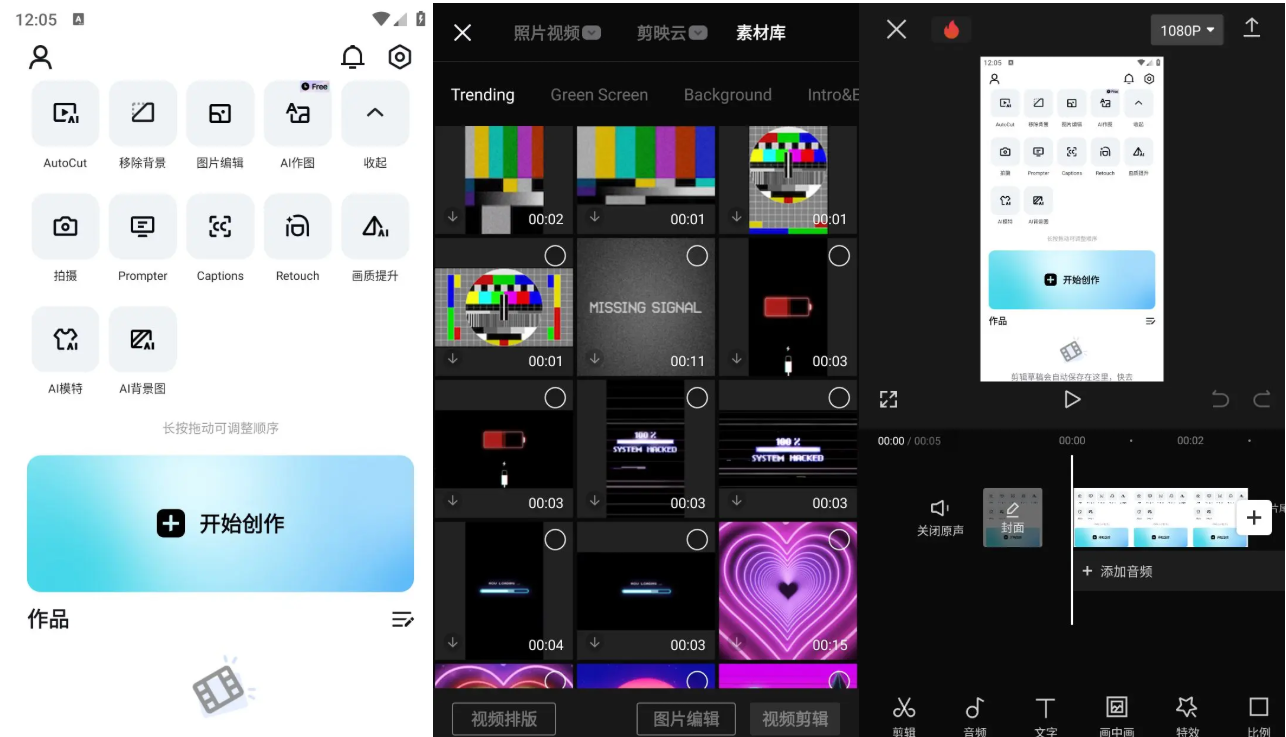The width and height of the screenshot is (1286, 737).
Task: Switch to the Green Screen tab
Action: click(x=599, y=94)
